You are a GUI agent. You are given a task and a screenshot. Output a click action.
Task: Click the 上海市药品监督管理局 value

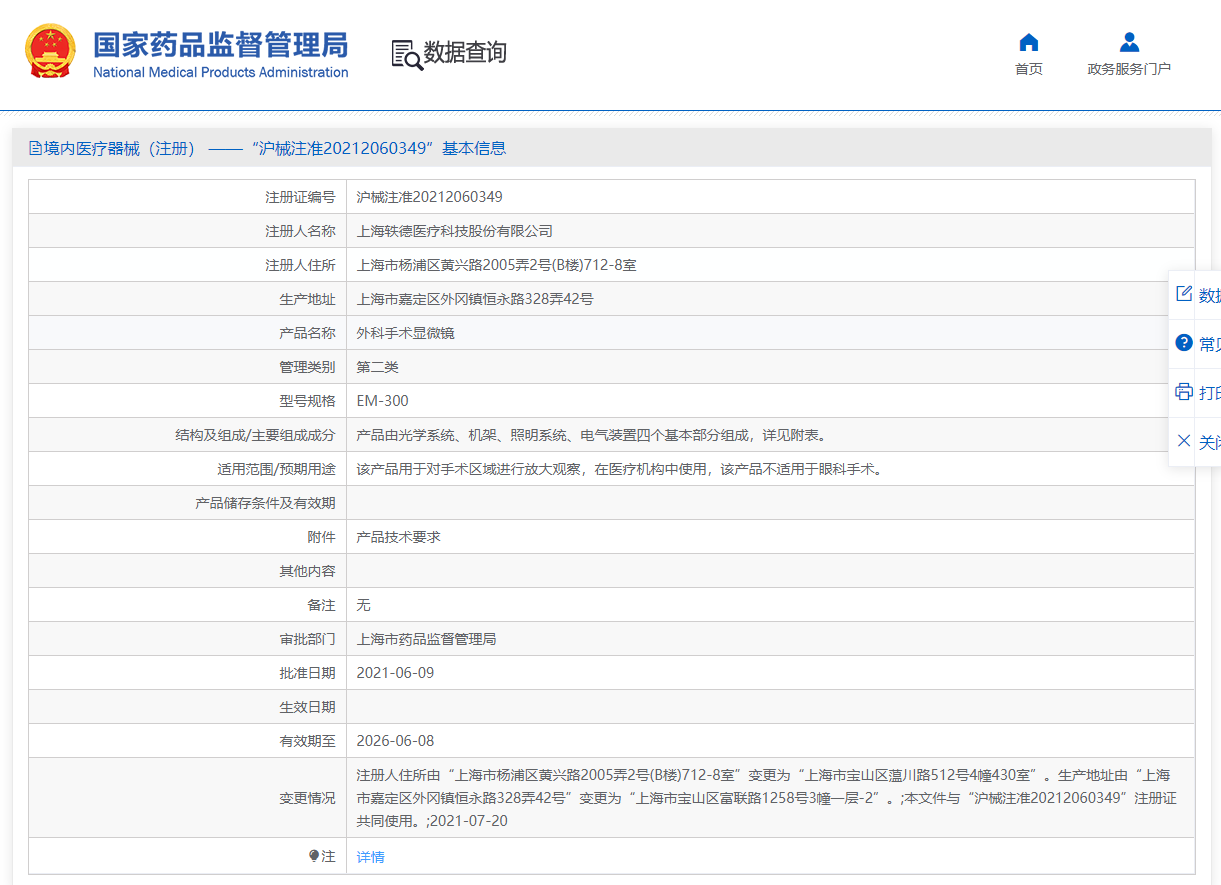tap(427, 639)
